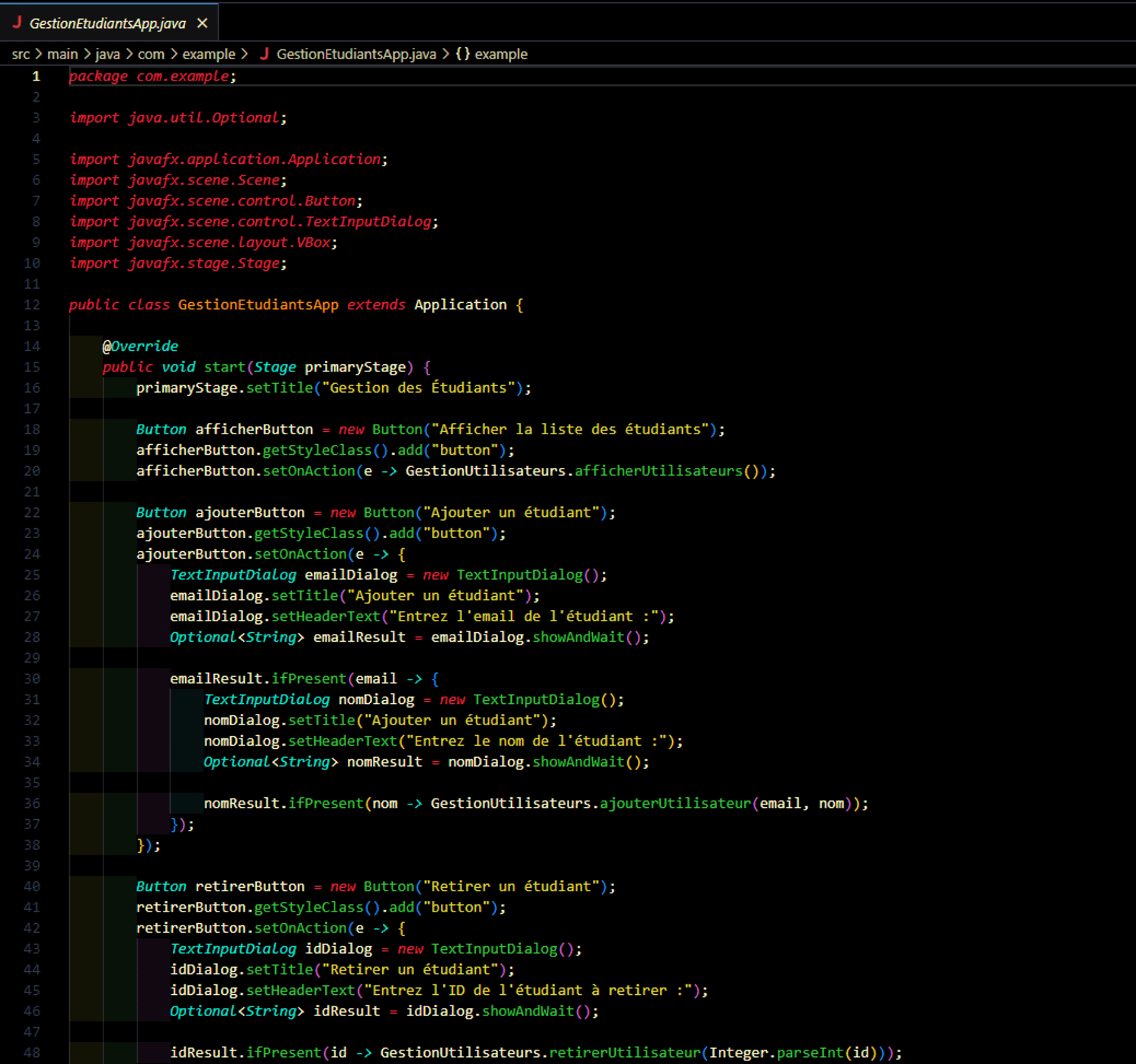Open the example symbol breadcrumb at the end
Viewport: 1136px width, 1064px height.
[x=501, y=54]
